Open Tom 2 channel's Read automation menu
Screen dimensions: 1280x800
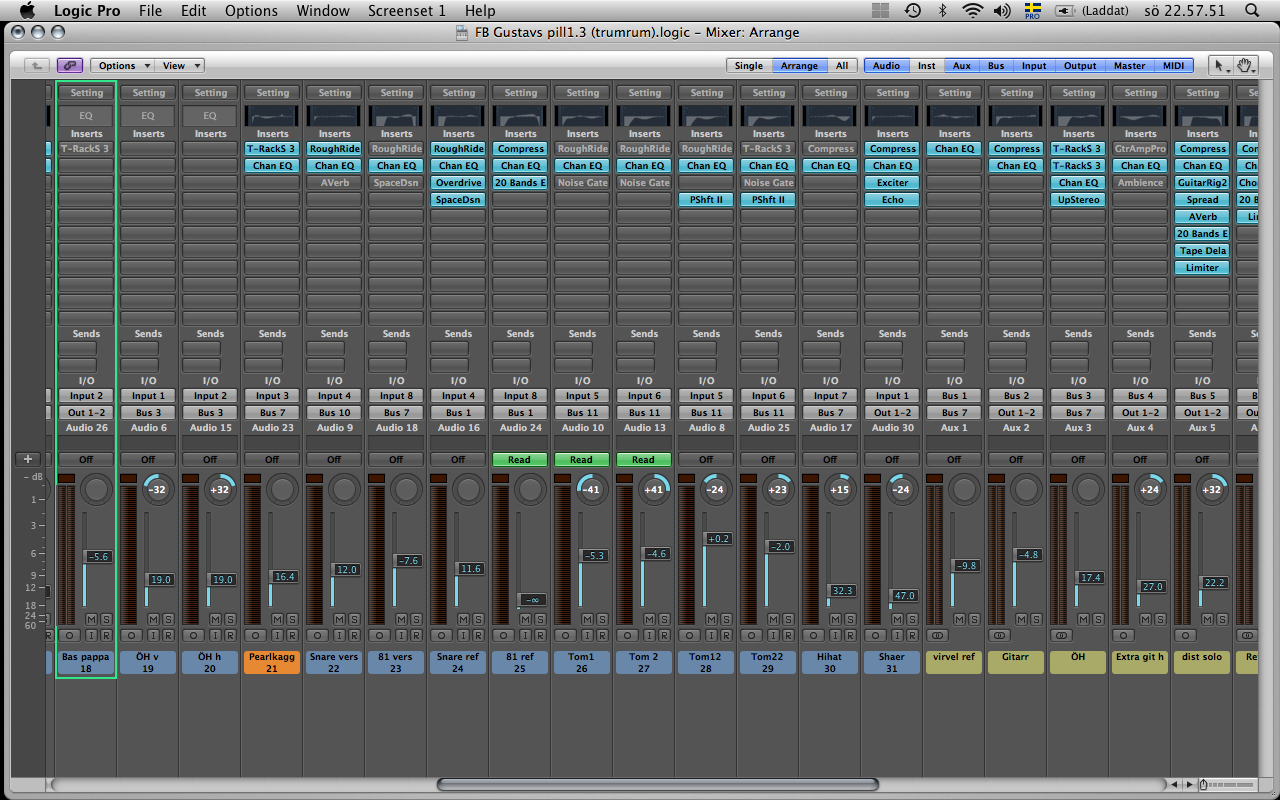click(x=644, y=460)
